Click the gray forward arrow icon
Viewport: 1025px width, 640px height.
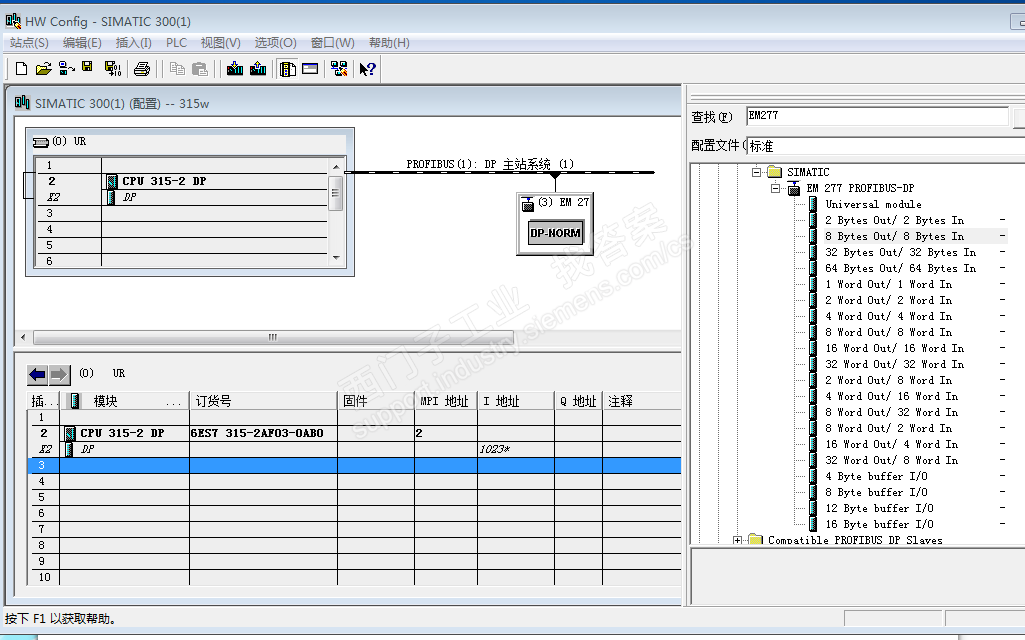click(x=59, y=375)
